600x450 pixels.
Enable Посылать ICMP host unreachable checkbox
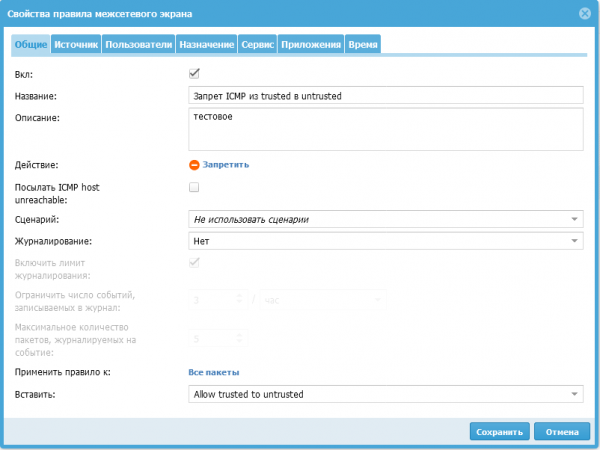coord(195,187)
